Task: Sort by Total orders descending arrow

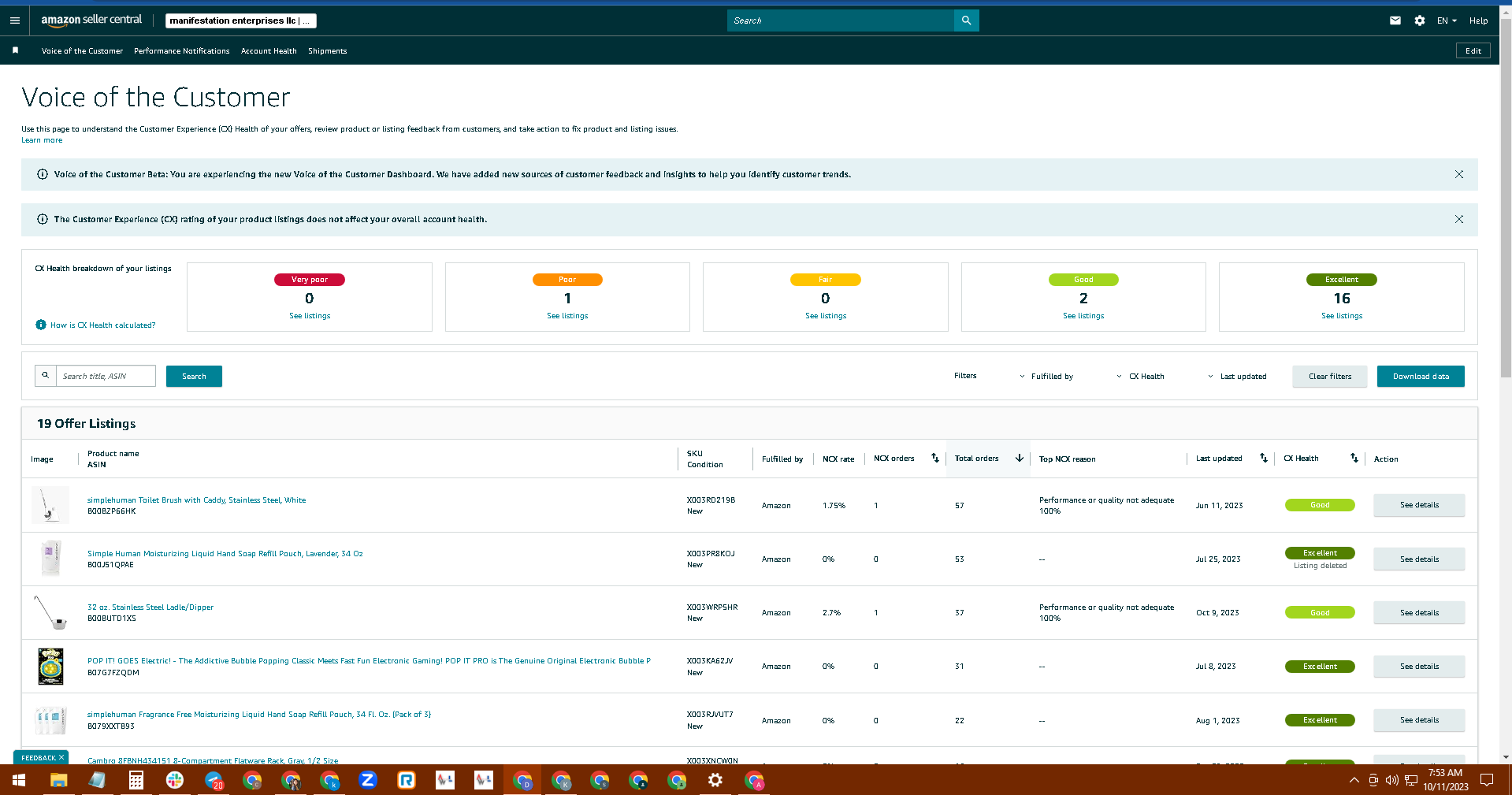Action: click(1020, 458)
